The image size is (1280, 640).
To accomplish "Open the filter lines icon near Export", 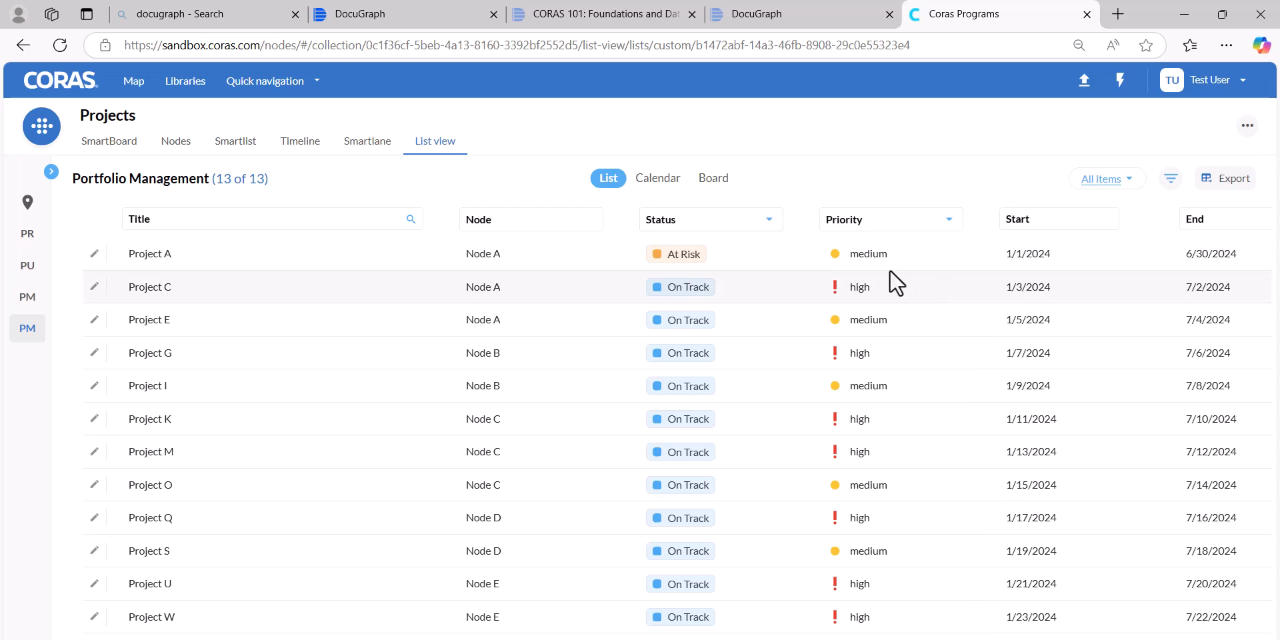I will pyautogui.click(x=1170, y=178).
